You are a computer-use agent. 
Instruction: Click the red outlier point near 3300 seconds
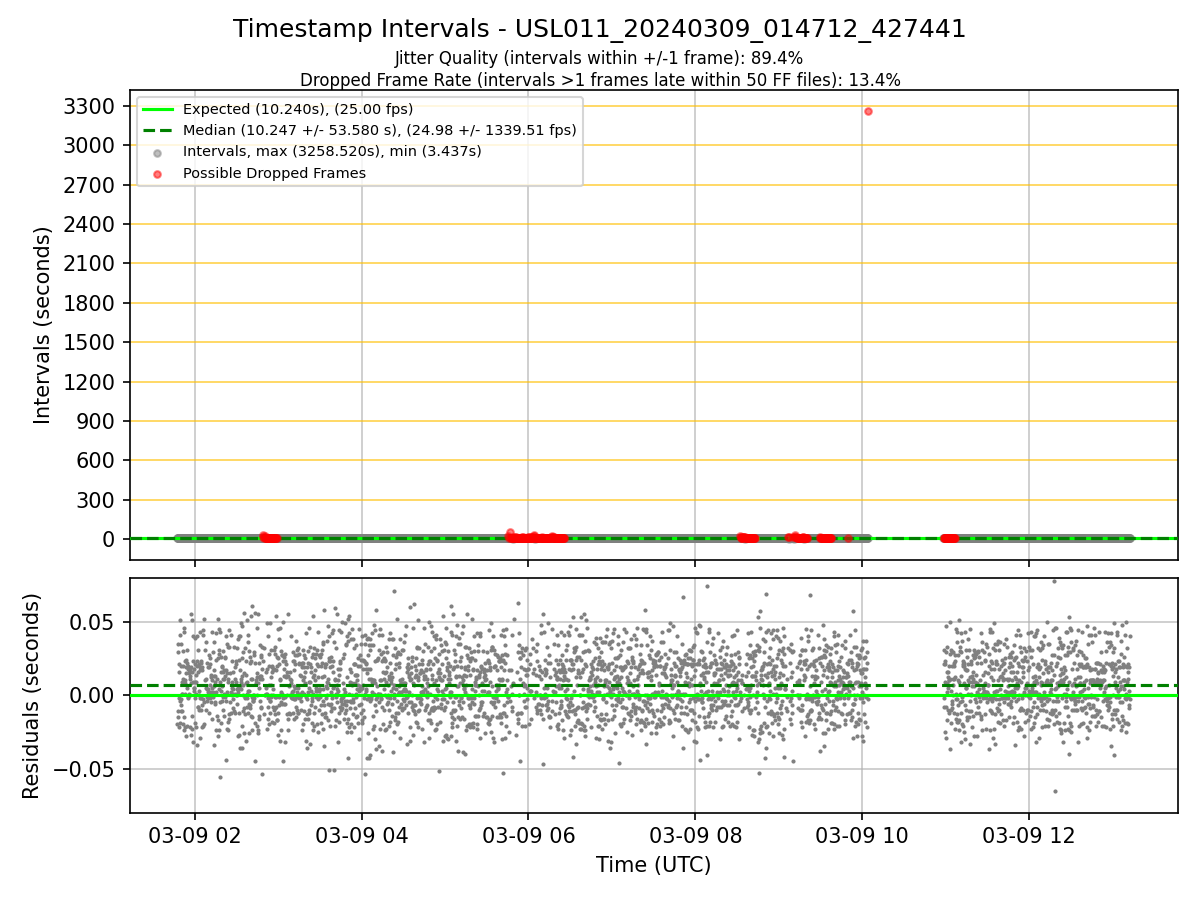[x=868, y=111]
